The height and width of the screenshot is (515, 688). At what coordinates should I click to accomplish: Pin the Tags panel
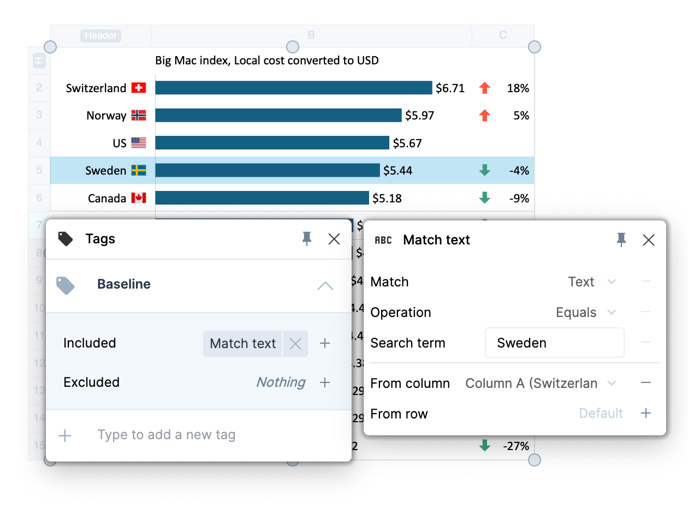click(307, 239)
